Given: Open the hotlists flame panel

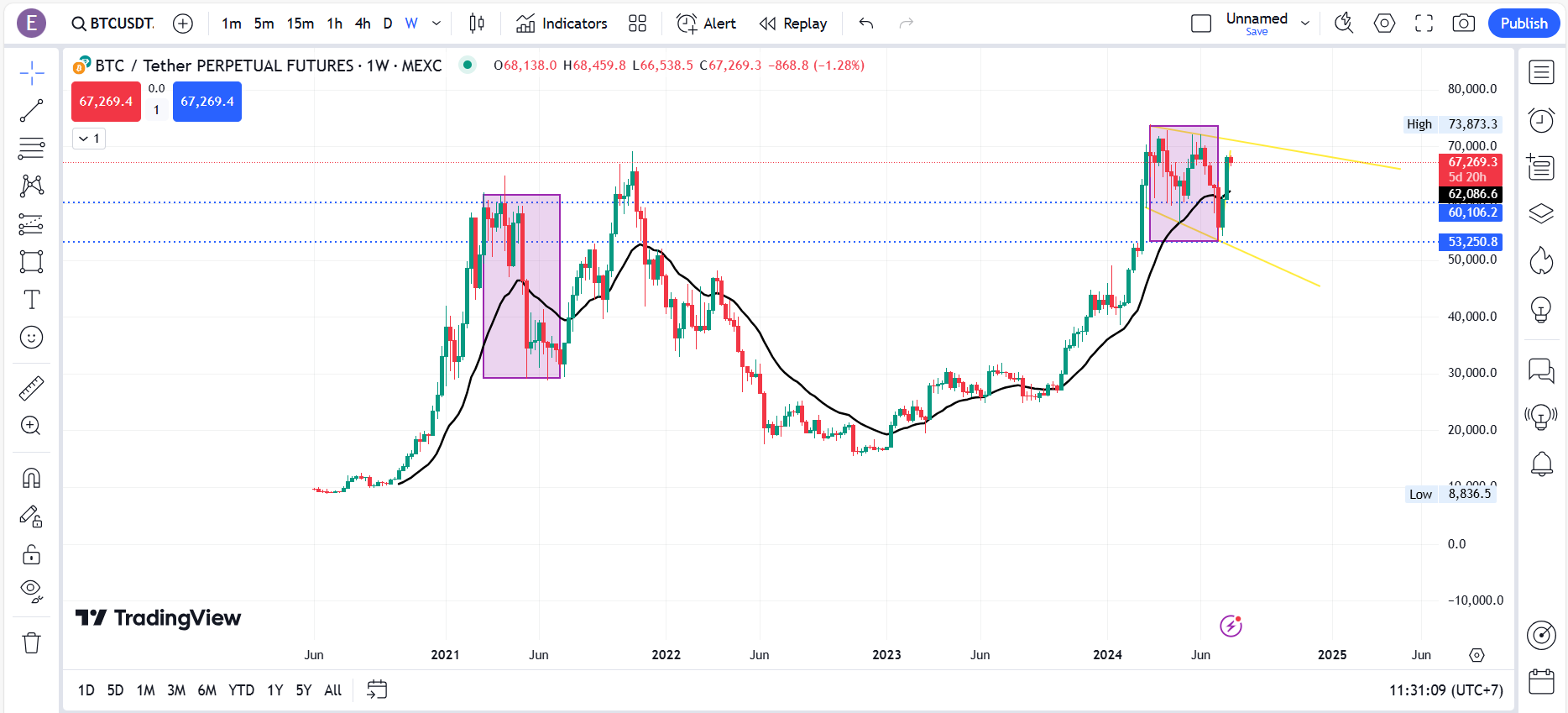Looking at the screenshot, I should (1541, 261).
